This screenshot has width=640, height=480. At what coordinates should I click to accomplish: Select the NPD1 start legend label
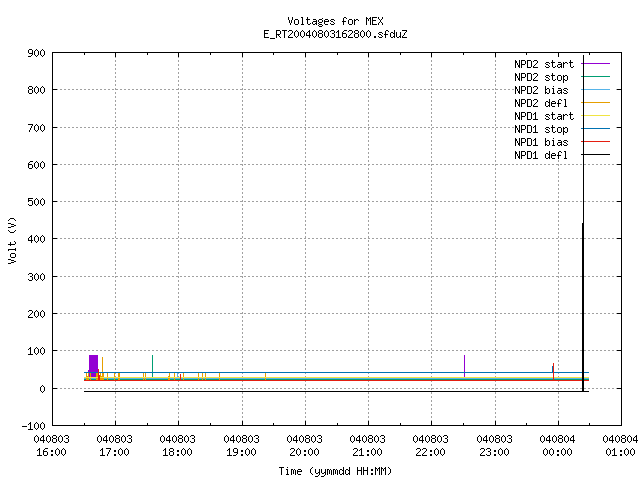544,116
